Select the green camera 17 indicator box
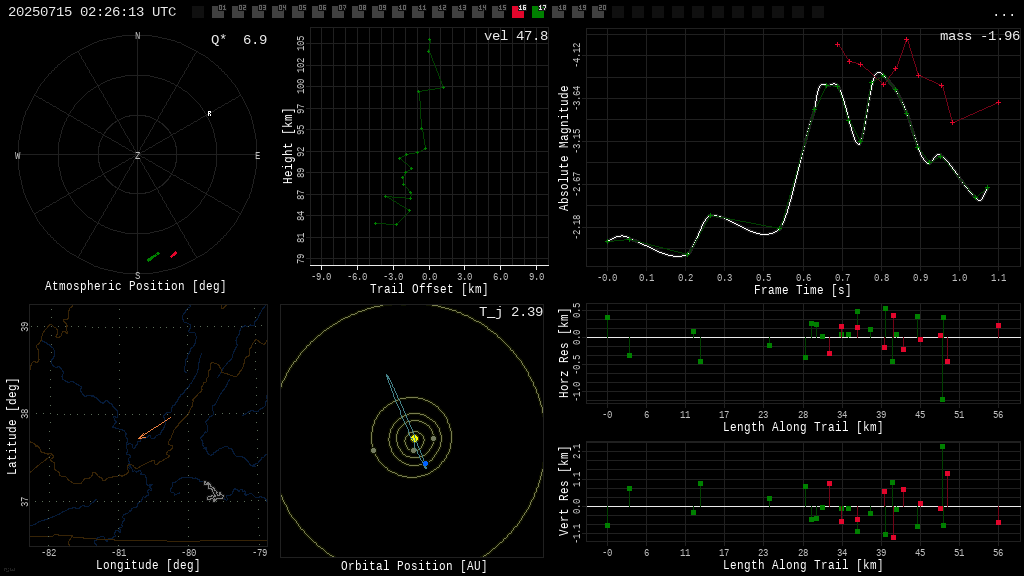Image resolution: width=1024 pixels, height=576 pixels. click(x=538, y=12)
